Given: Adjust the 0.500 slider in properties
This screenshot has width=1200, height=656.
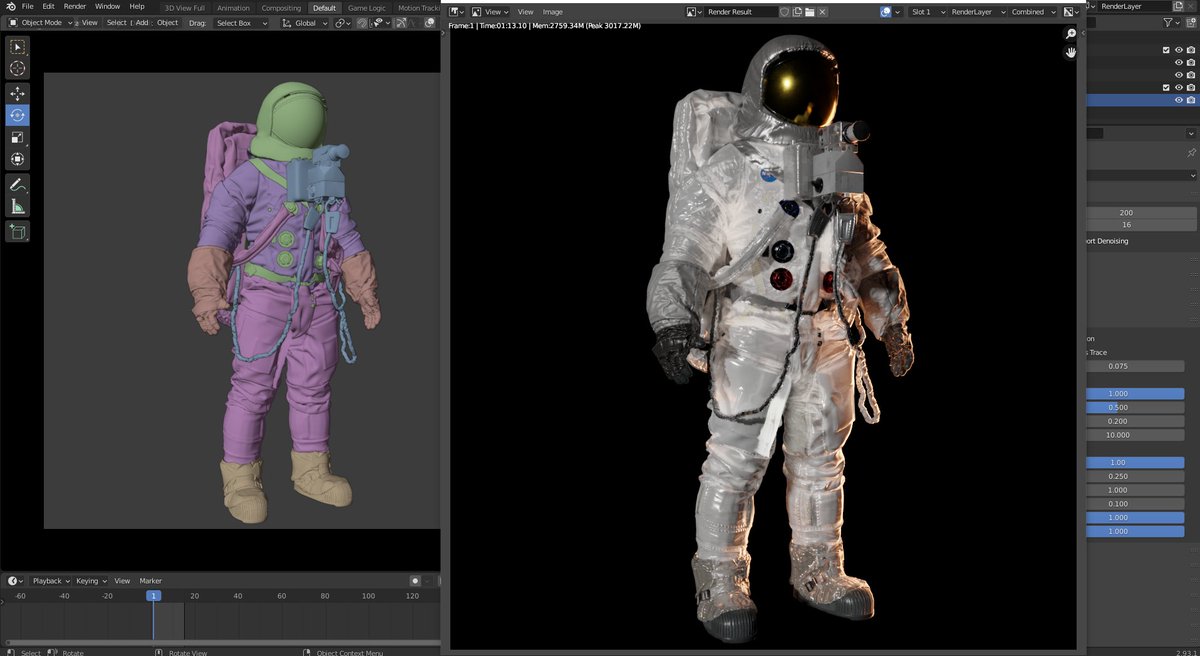Looking at the screenshot, I should coord(1135,407).
